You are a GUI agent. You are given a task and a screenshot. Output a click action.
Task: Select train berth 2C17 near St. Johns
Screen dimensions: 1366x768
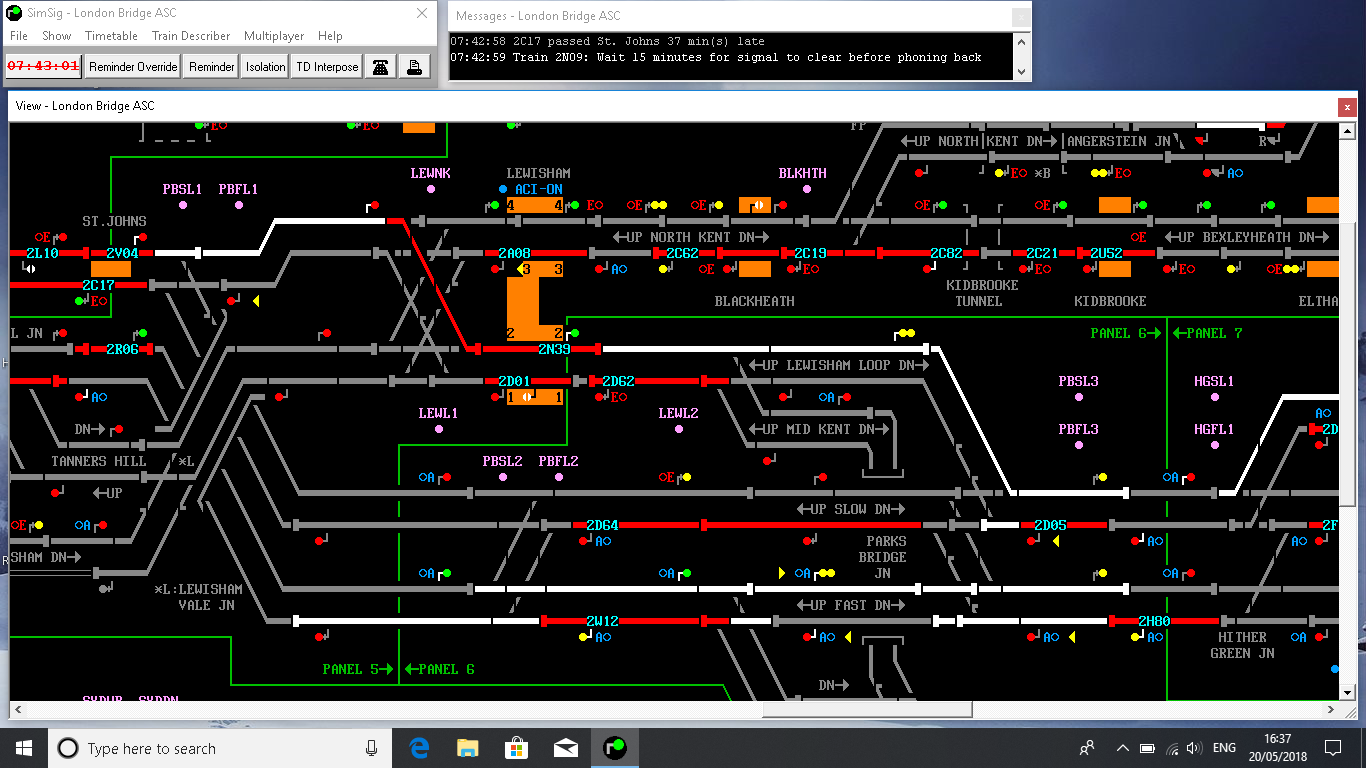point(99,285)
